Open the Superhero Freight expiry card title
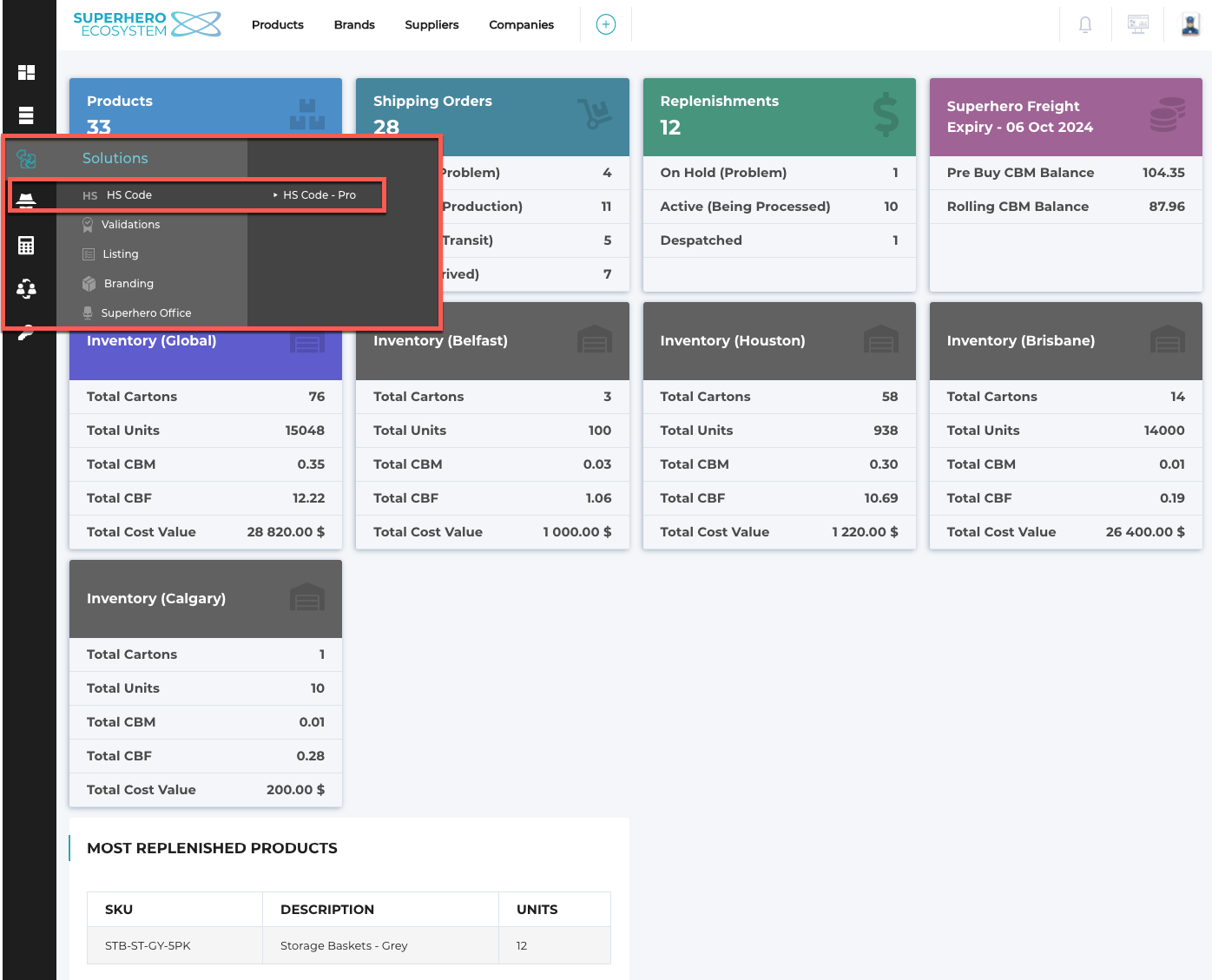The width and height of the screenshot is (1212, 980). [1020, 116]
